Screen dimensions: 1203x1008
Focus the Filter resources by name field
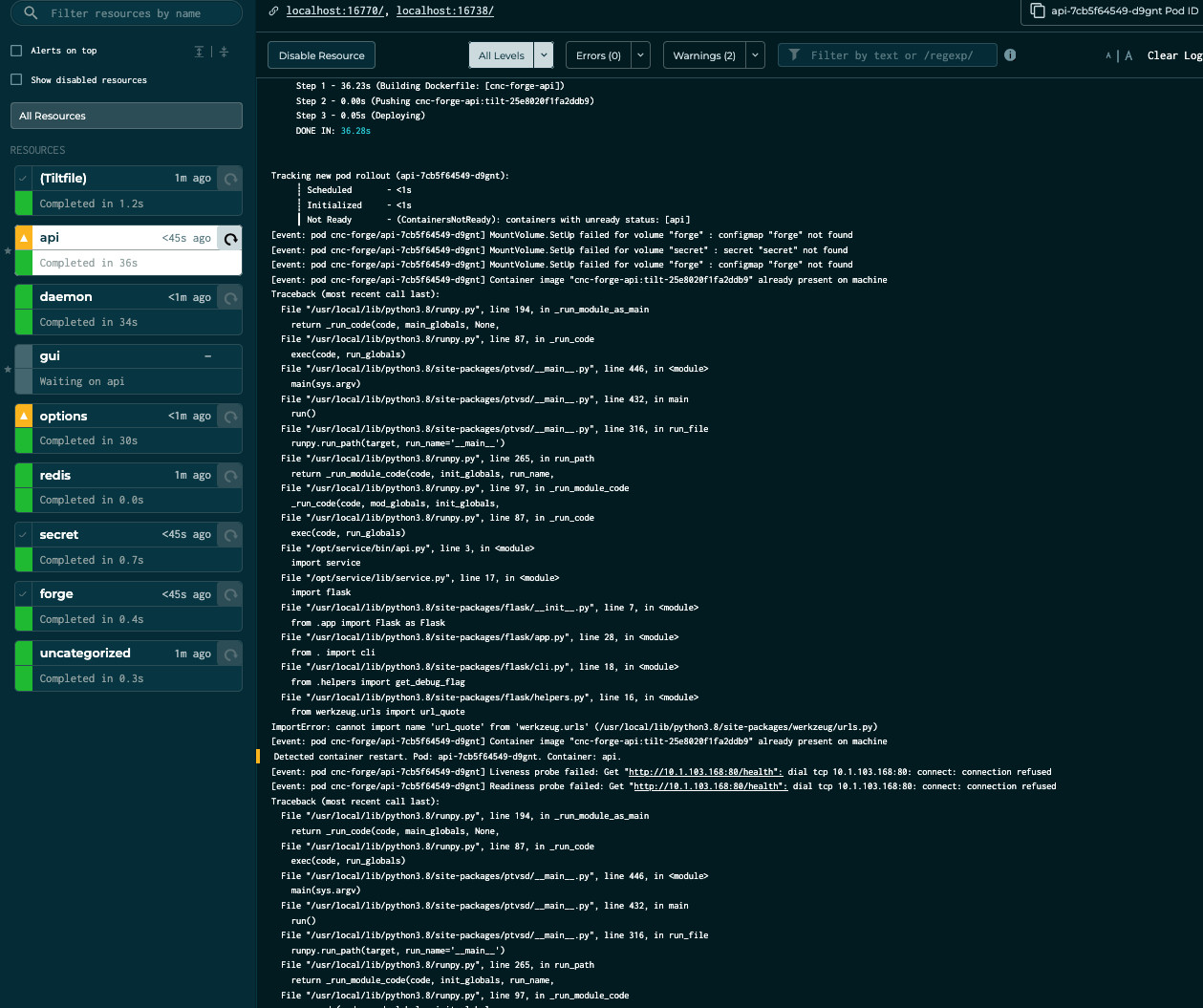pos(126,13)
